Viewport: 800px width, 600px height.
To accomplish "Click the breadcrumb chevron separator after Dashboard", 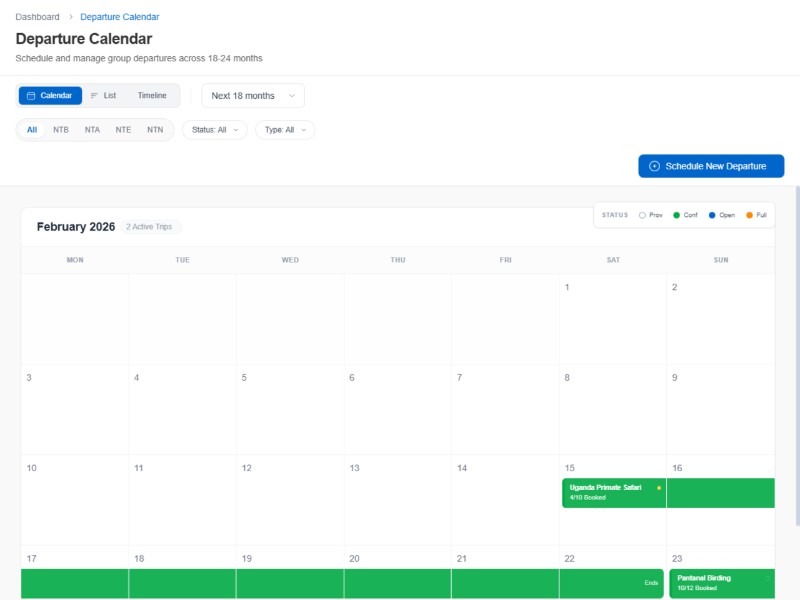I will [70, 17].
